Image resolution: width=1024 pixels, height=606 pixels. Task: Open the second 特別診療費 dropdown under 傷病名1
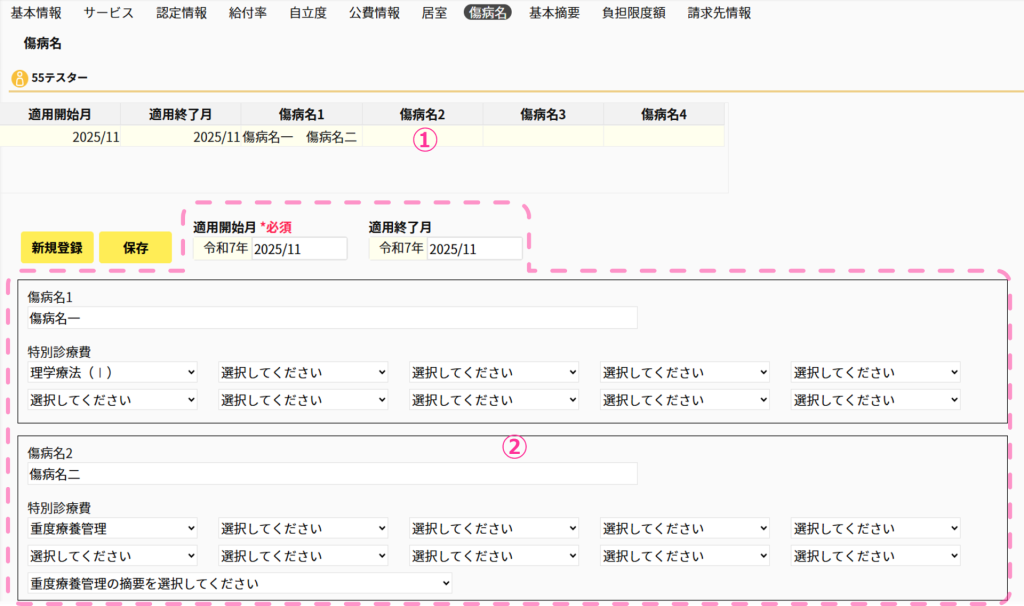(303, 372)
